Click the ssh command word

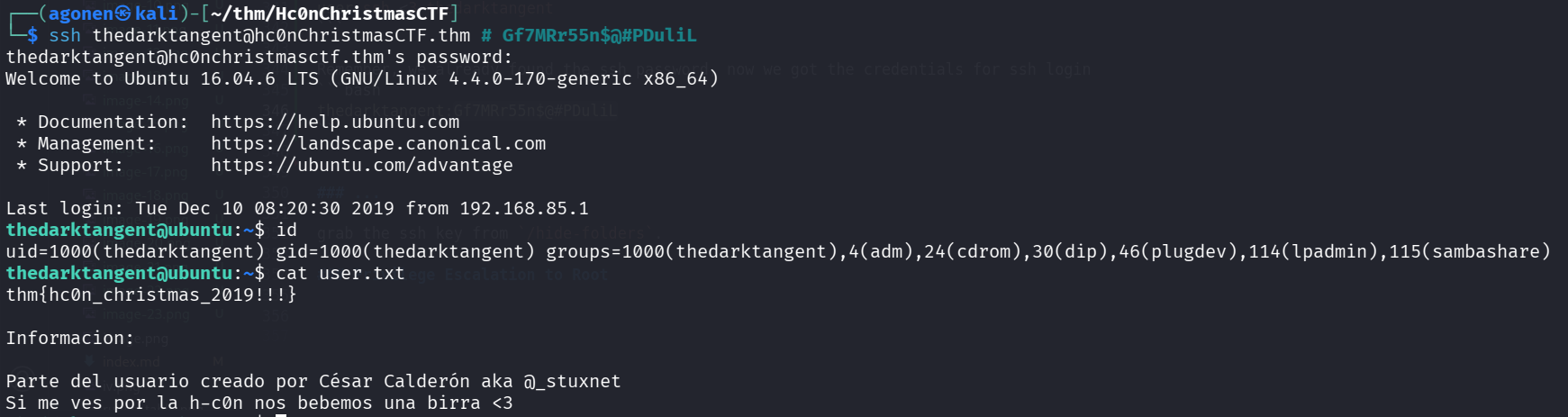[x=65, y=35]
